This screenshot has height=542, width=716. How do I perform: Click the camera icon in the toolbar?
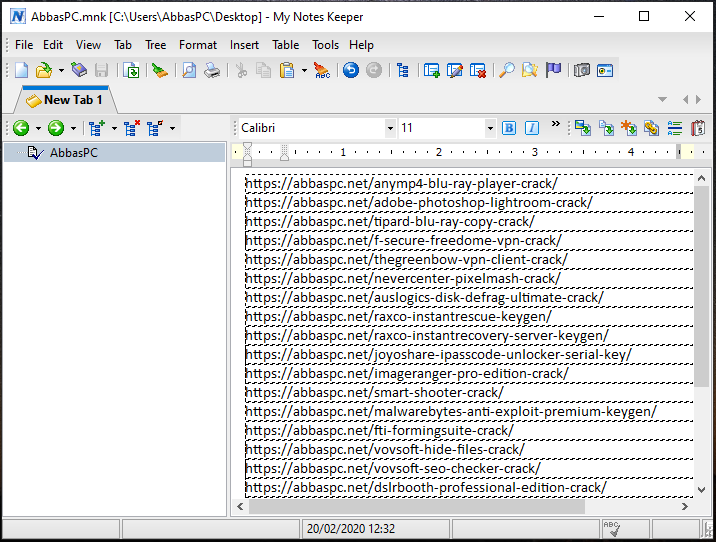tap(582, 70)
